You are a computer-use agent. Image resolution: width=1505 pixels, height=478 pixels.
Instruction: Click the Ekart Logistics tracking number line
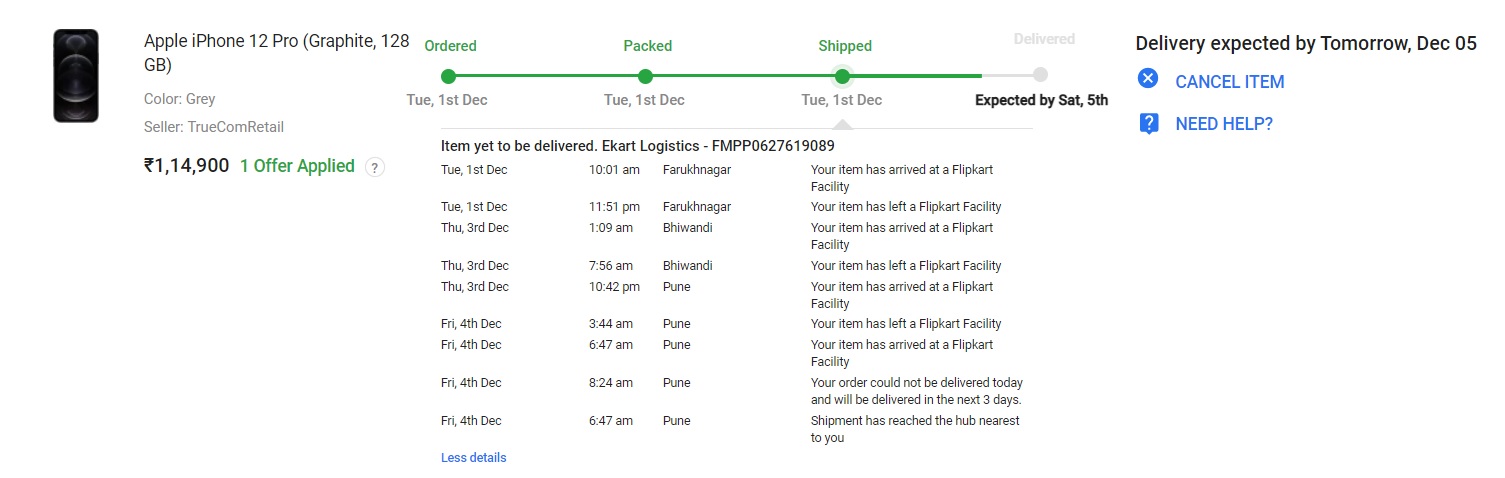pos(637,146)
